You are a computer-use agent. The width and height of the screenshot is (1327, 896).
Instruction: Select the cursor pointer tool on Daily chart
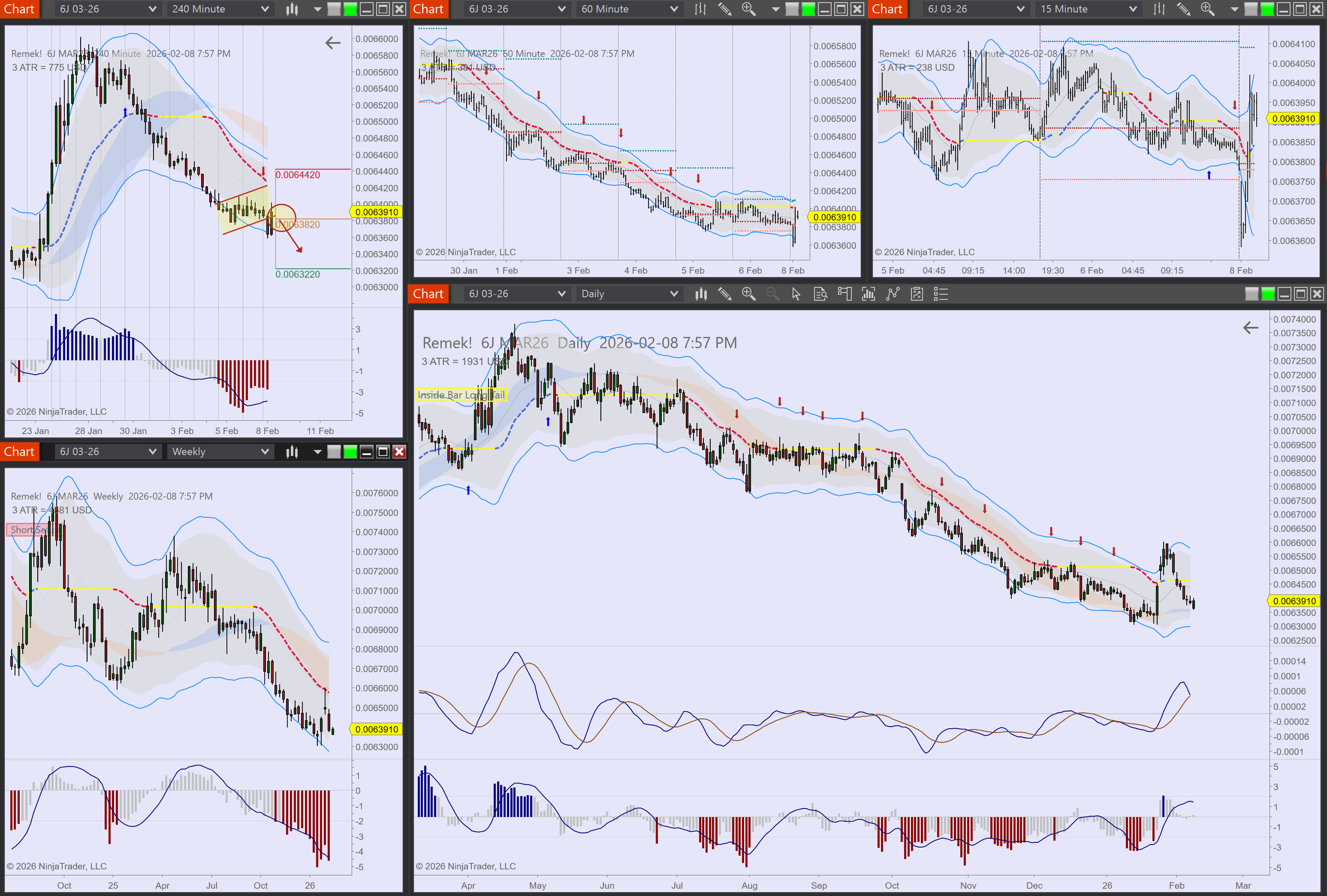(796, 294)
